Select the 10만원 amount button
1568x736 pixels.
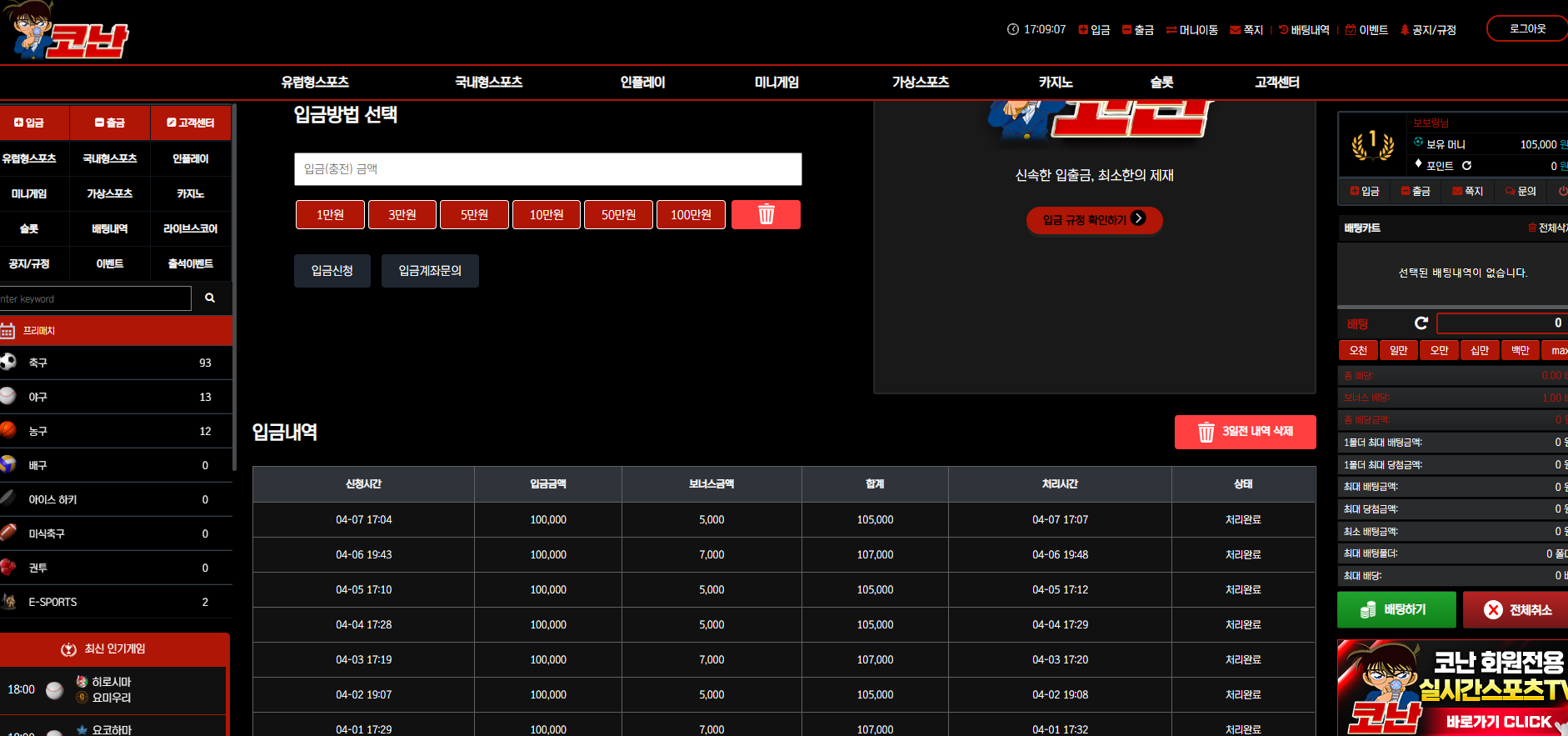[x=547, y=214]
